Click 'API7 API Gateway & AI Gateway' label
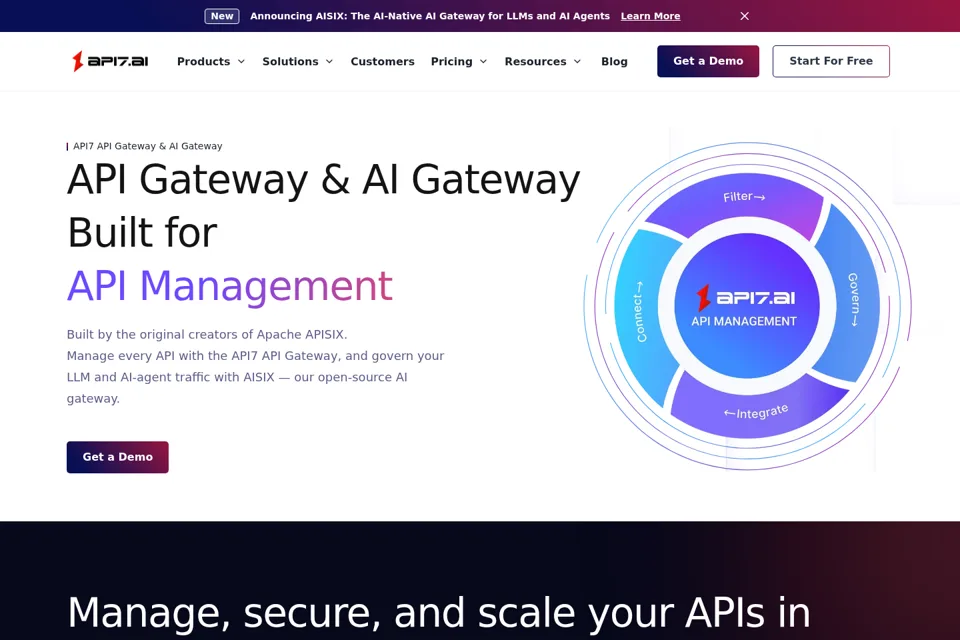 tap(148, 146)
